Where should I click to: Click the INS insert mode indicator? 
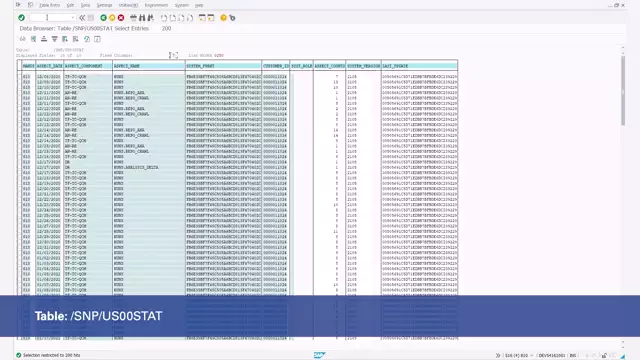(x=573, y=356)
